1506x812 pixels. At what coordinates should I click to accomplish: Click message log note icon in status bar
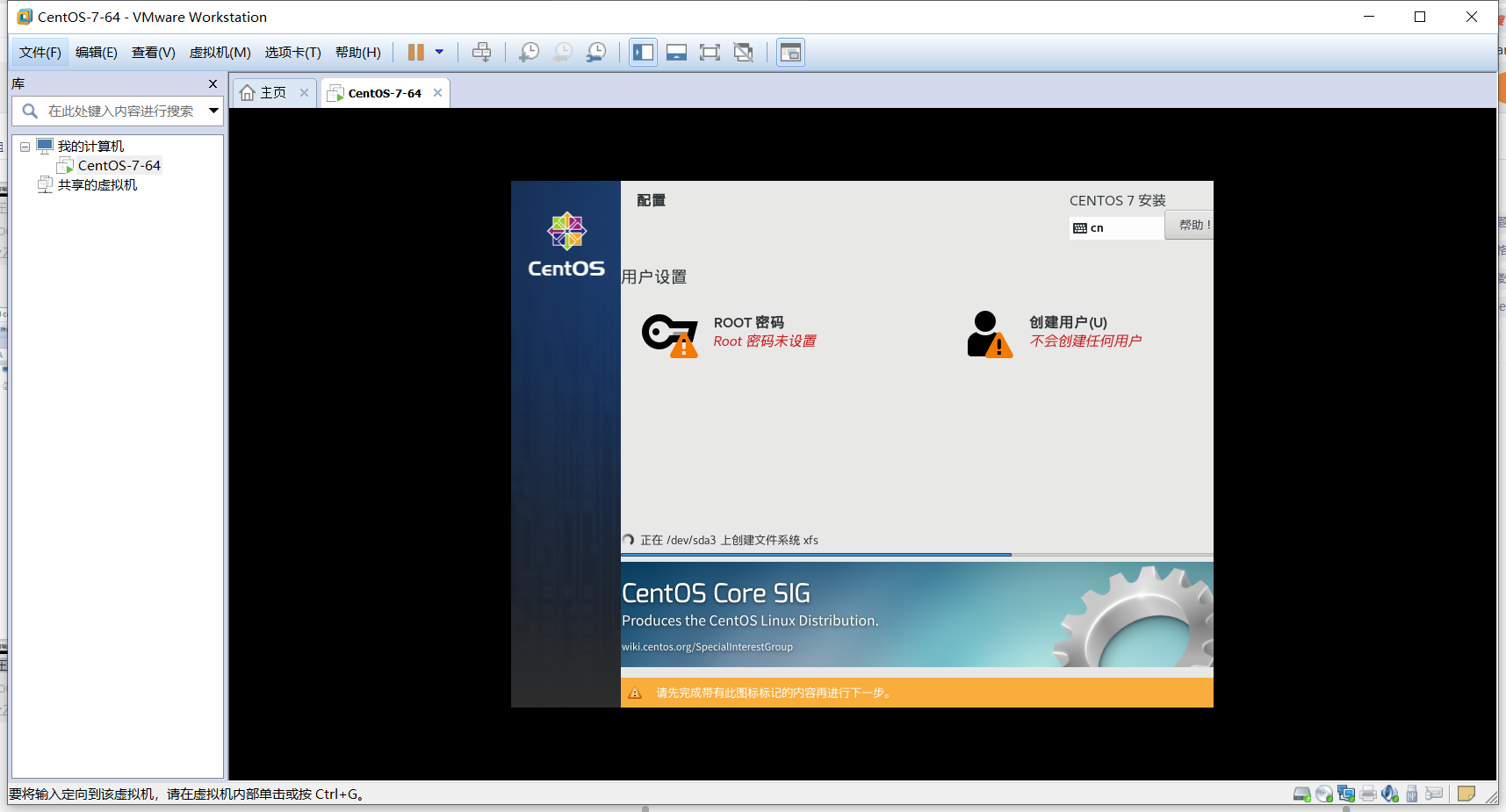pyautogui.click(x=1466, y=794)
